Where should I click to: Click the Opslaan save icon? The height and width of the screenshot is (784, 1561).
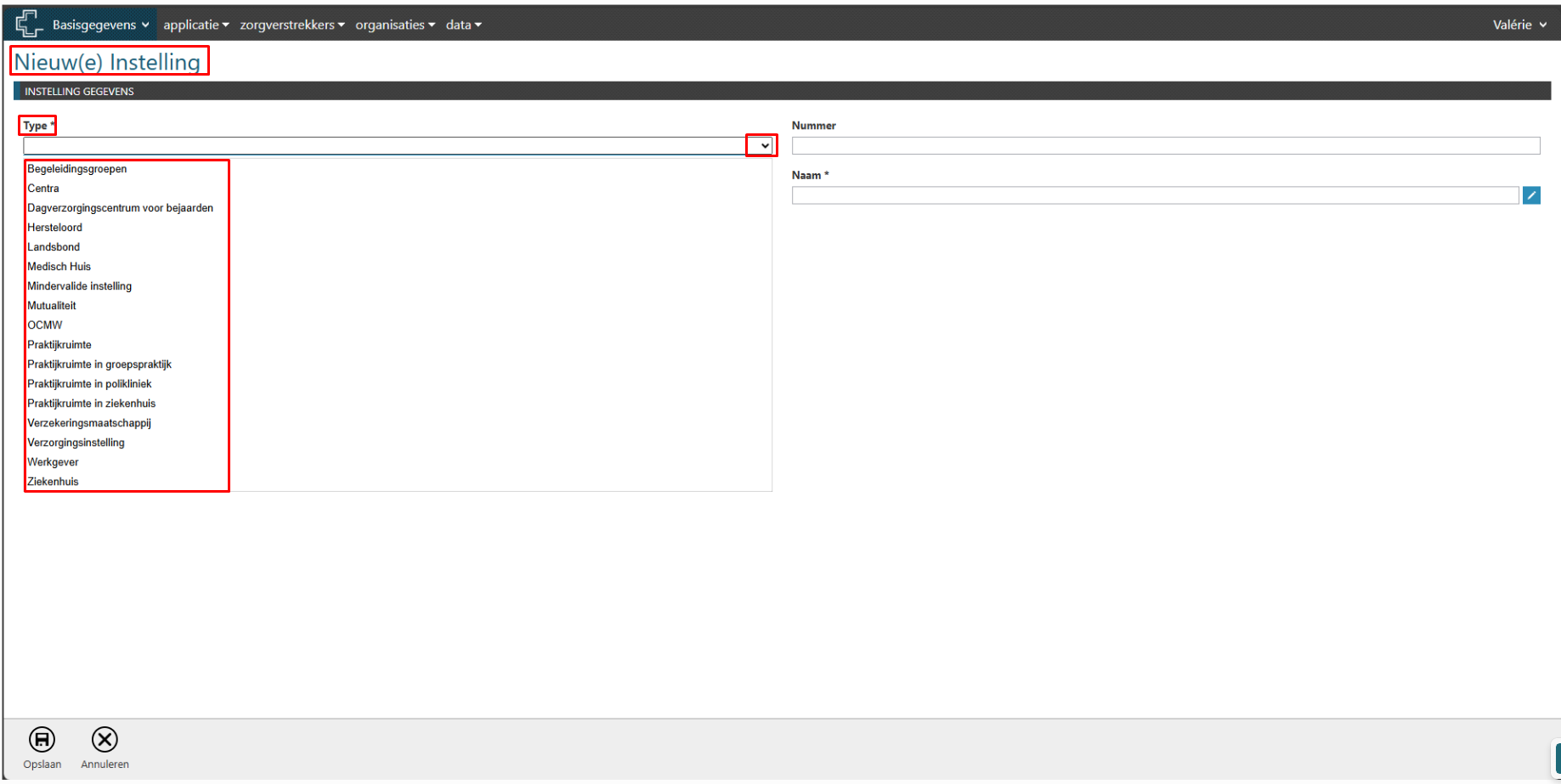(x=42, y=739)
